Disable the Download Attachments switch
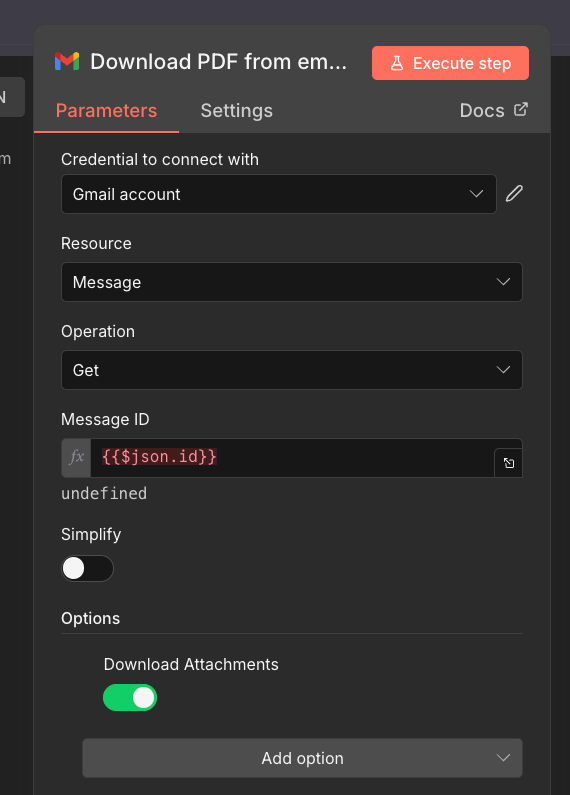 pyautogui.click(x=130, y=698)
